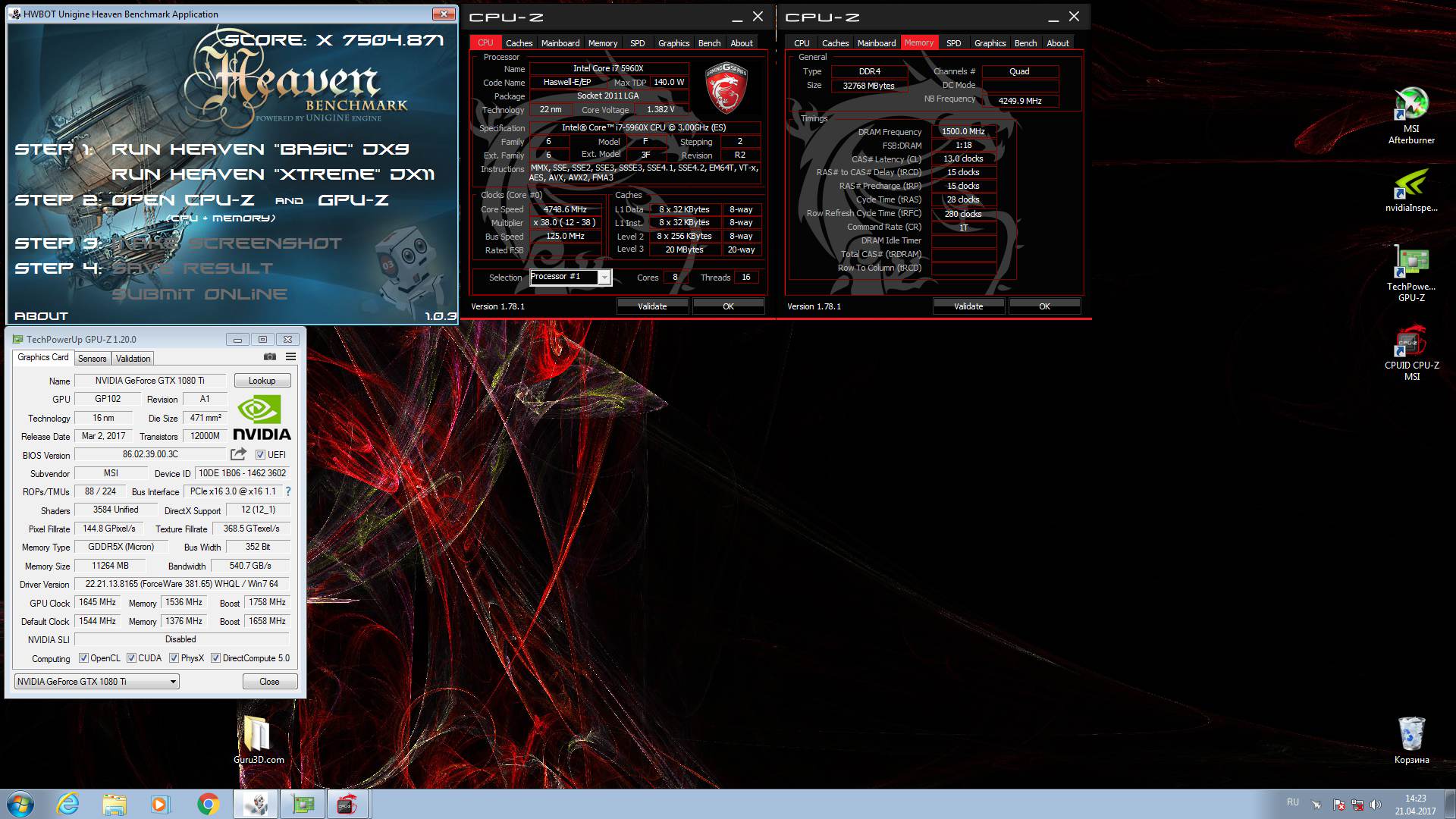Viewport: 1456px width, 819px height.
Task: Click the RU language indicator
Action: pyautogui.click(x=1293, y=802)
